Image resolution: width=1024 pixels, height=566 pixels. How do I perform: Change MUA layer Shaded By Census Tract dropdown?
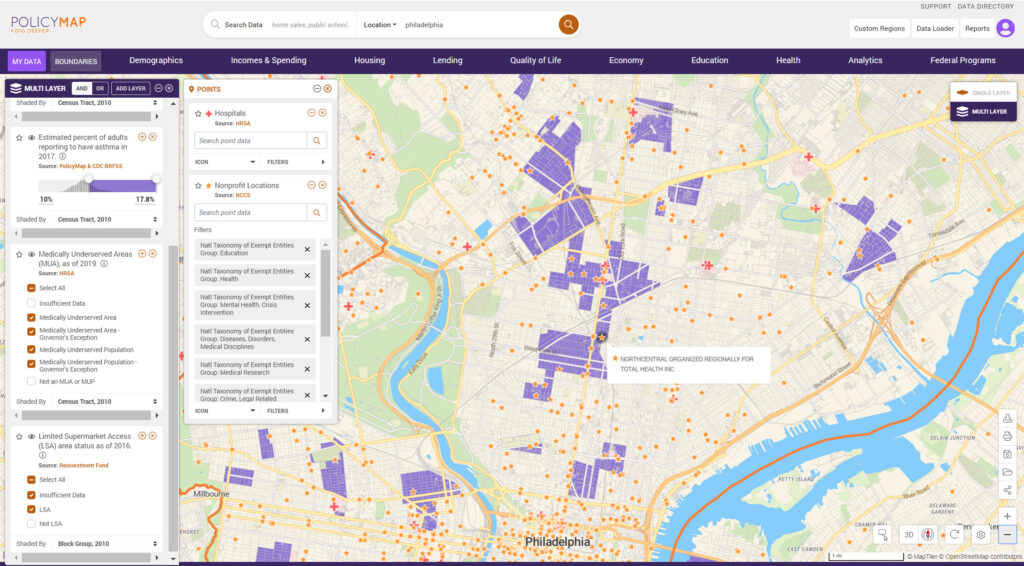106,401
